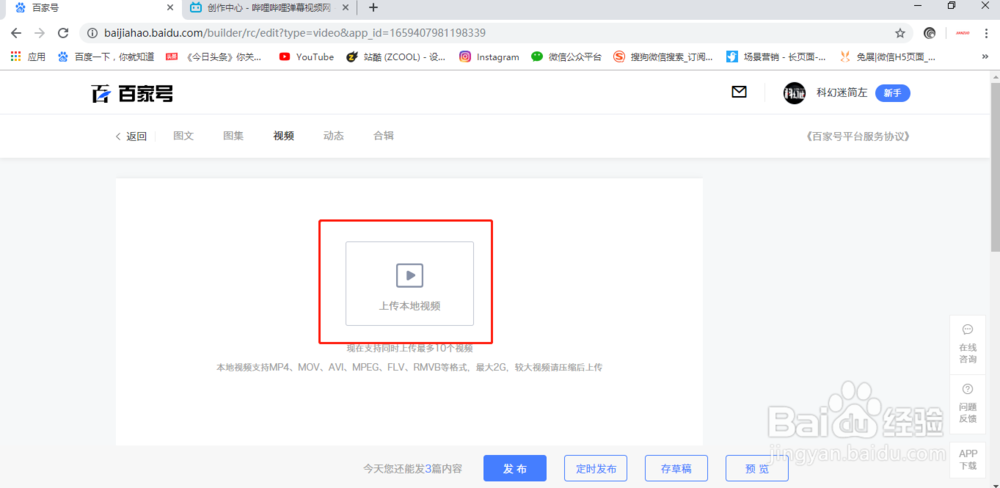Open the 应用 apps bookmark

[28, 57]
